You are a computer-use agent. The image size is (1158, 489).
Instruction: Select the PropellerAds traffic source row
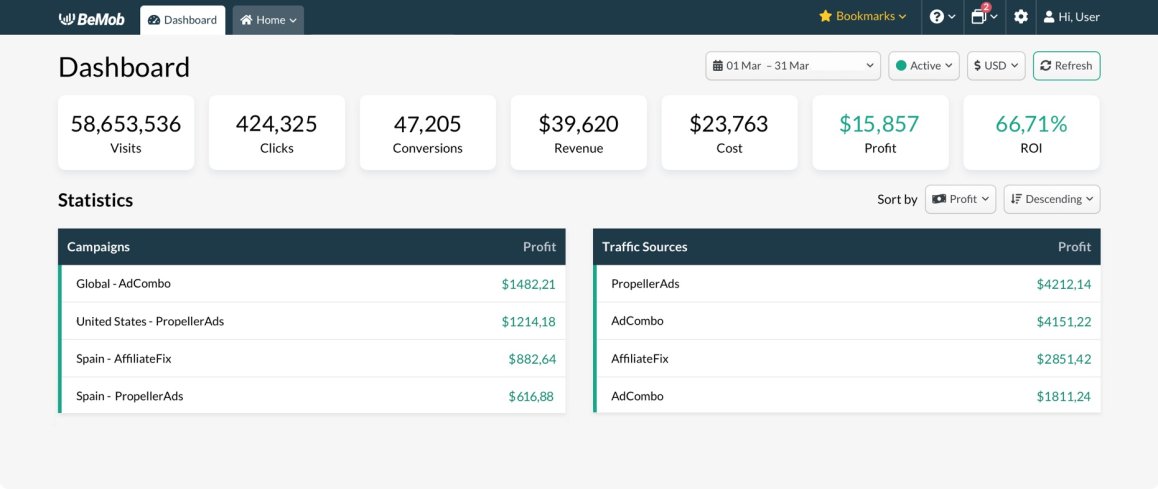[x=846, y=284]
